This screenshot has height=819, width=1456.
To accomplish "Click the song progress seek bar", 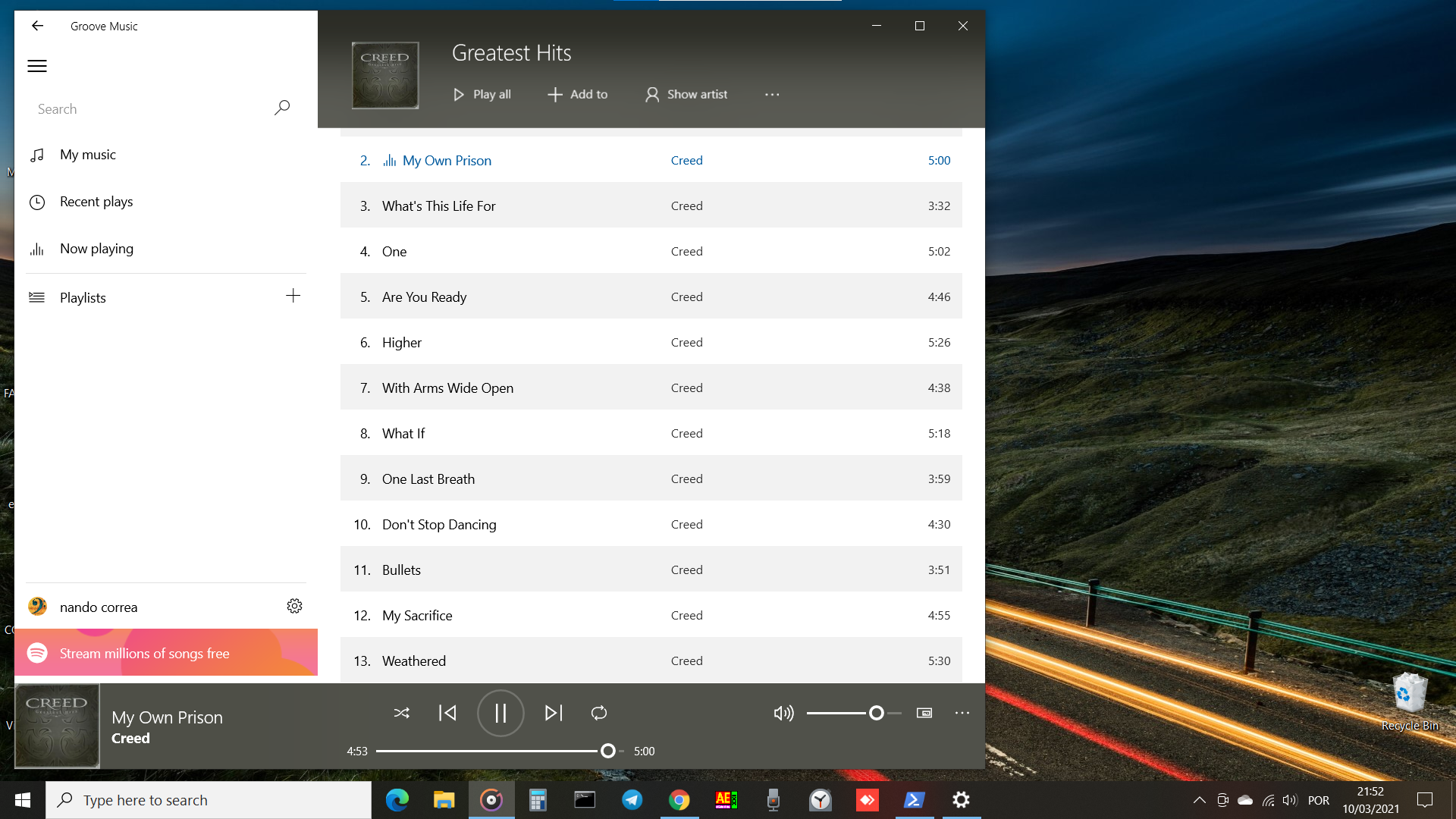I will coord(500,751).
